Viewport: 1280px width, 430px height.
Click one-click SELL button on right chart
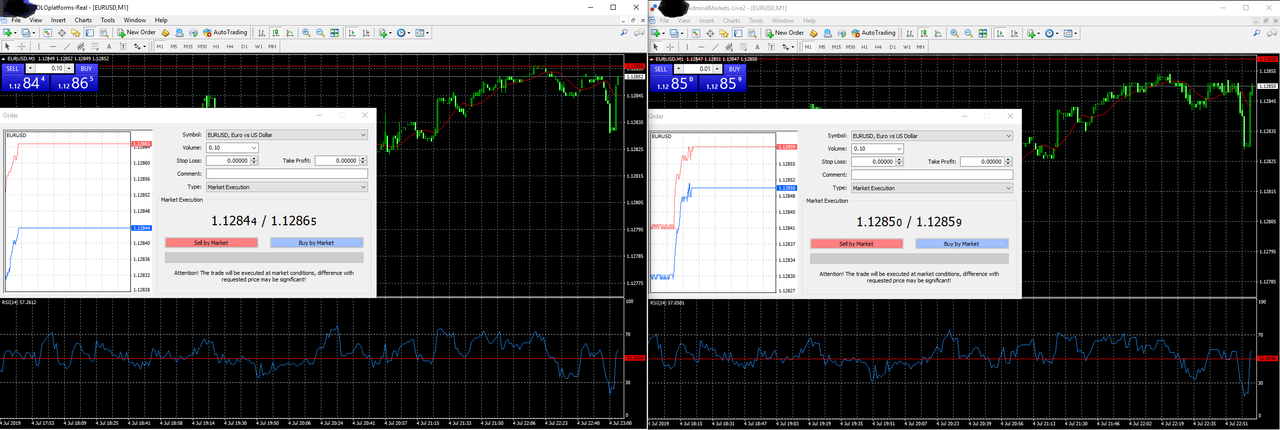tap(660, 69)
